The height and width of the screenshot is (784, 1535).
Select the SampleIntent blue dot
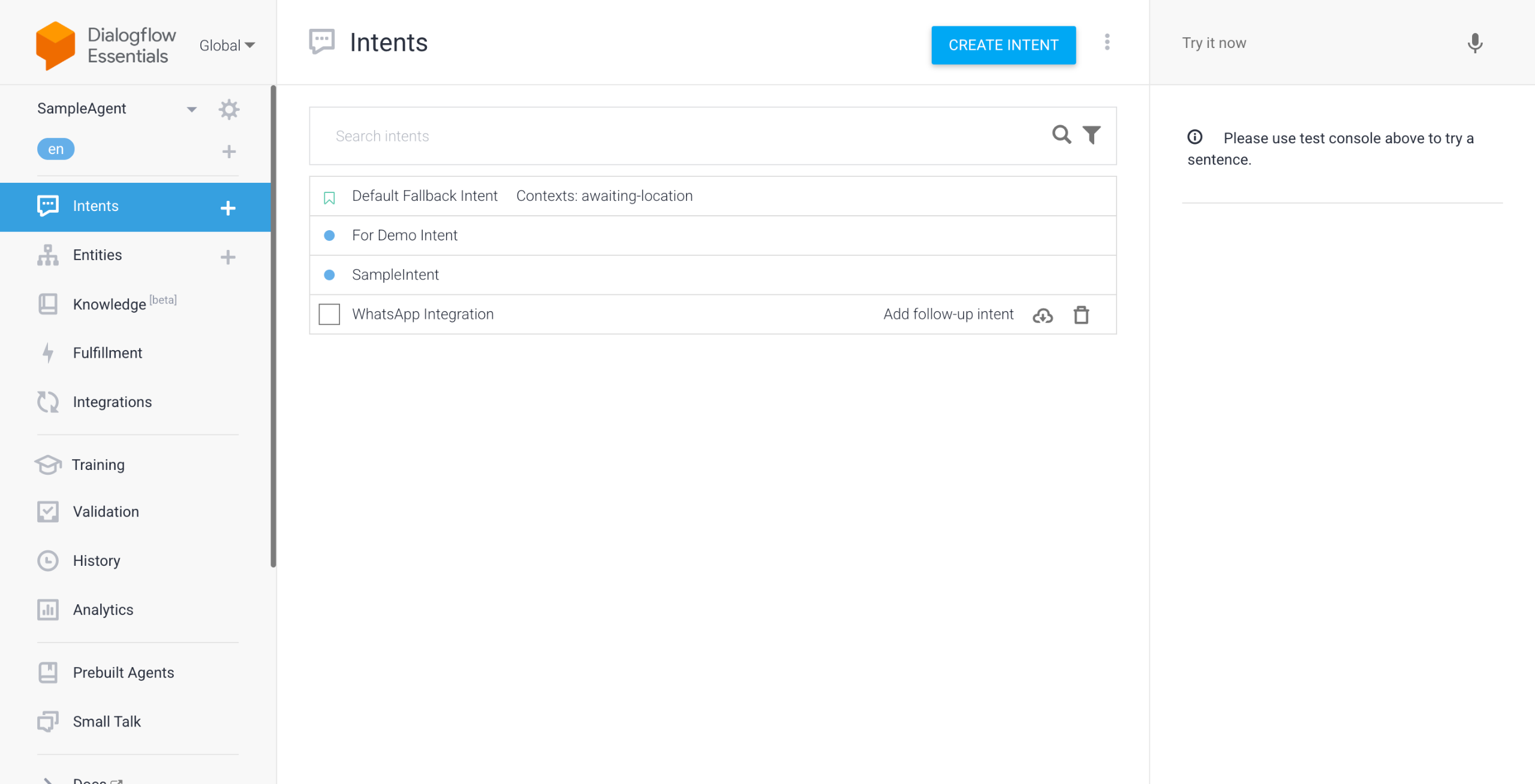329,275
